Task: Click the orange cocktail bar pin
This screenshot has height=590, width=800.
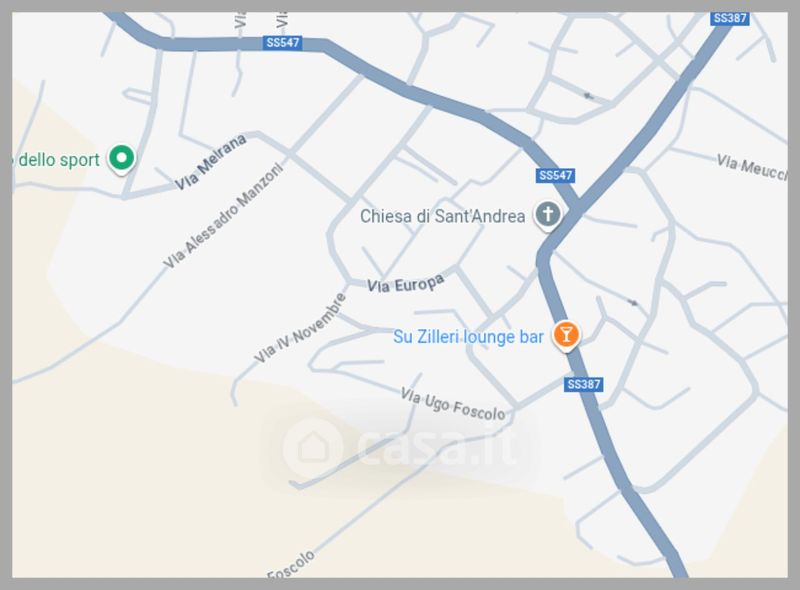Action: tap(566, 336)
